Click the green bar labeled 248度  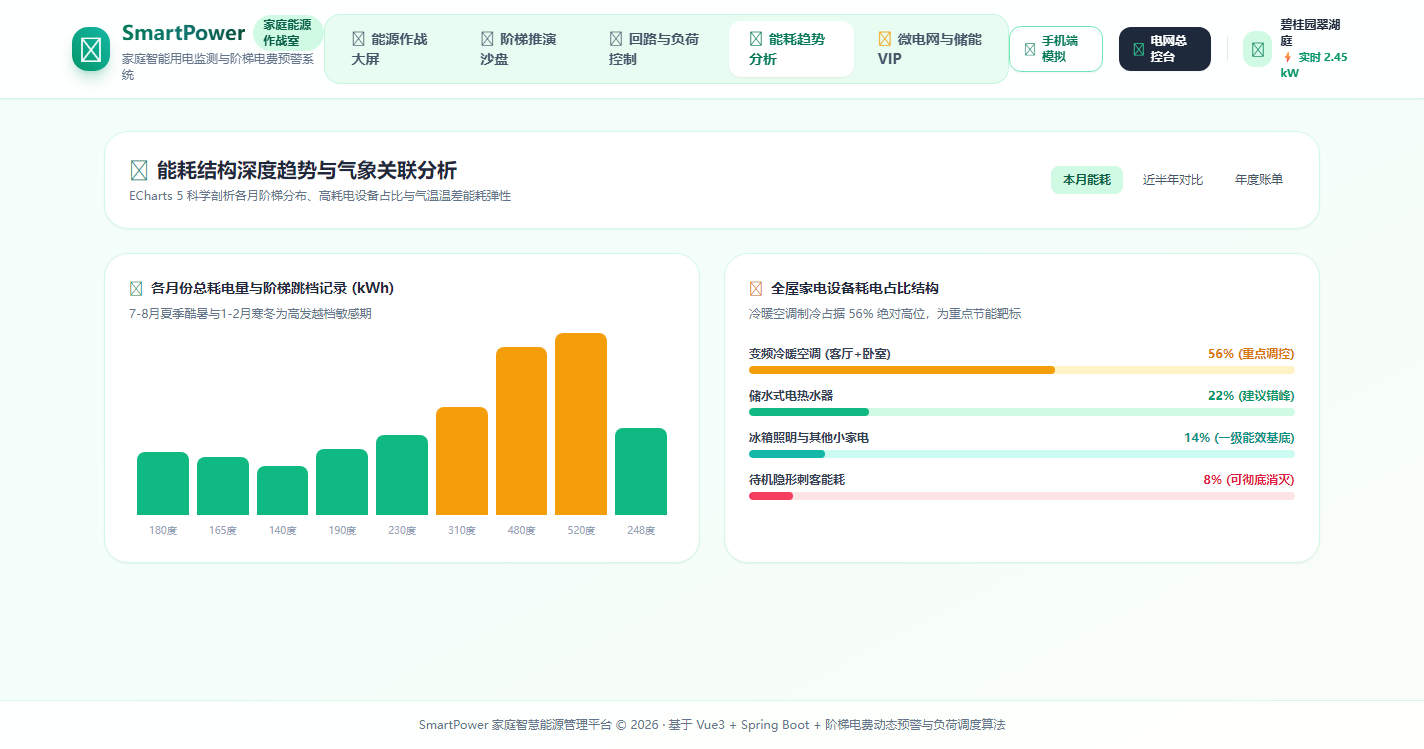pos(641,472)
